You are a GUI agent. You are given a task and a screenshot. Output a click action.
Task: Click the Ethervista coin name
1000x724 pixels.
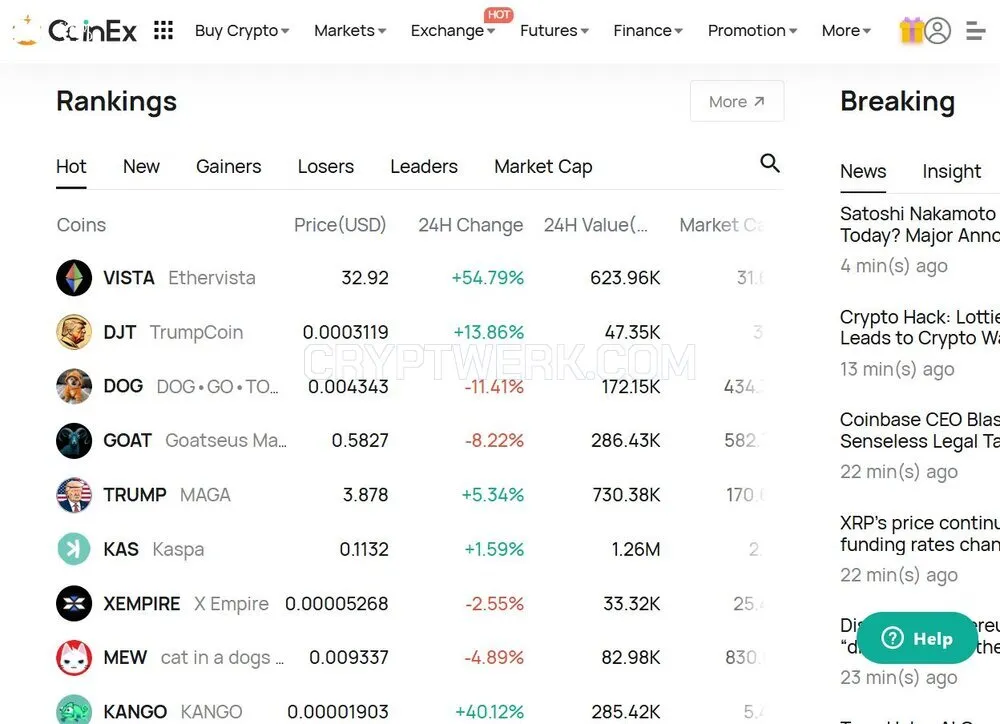pos(212,277)
